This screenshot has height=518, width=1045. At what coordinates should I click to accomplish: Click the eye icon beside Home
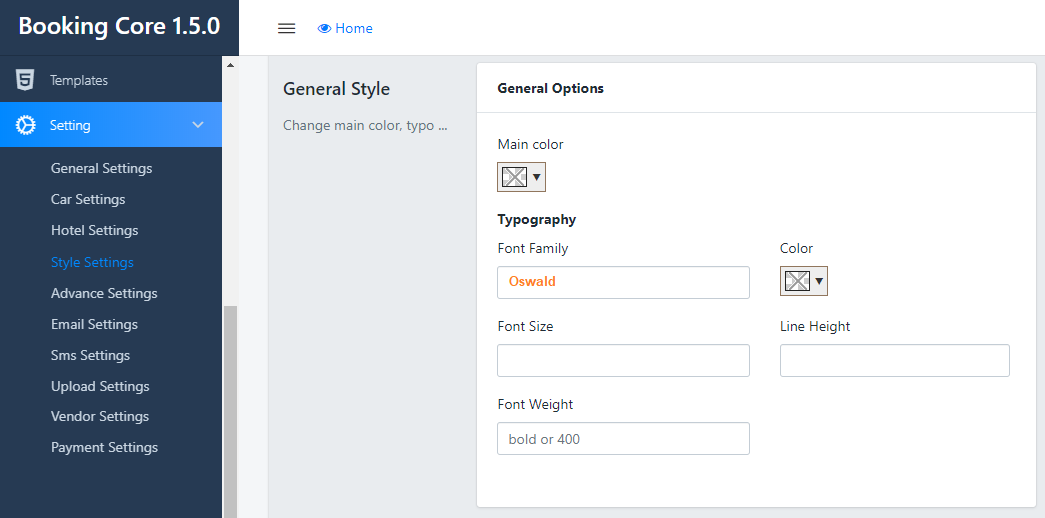[324, 28]
